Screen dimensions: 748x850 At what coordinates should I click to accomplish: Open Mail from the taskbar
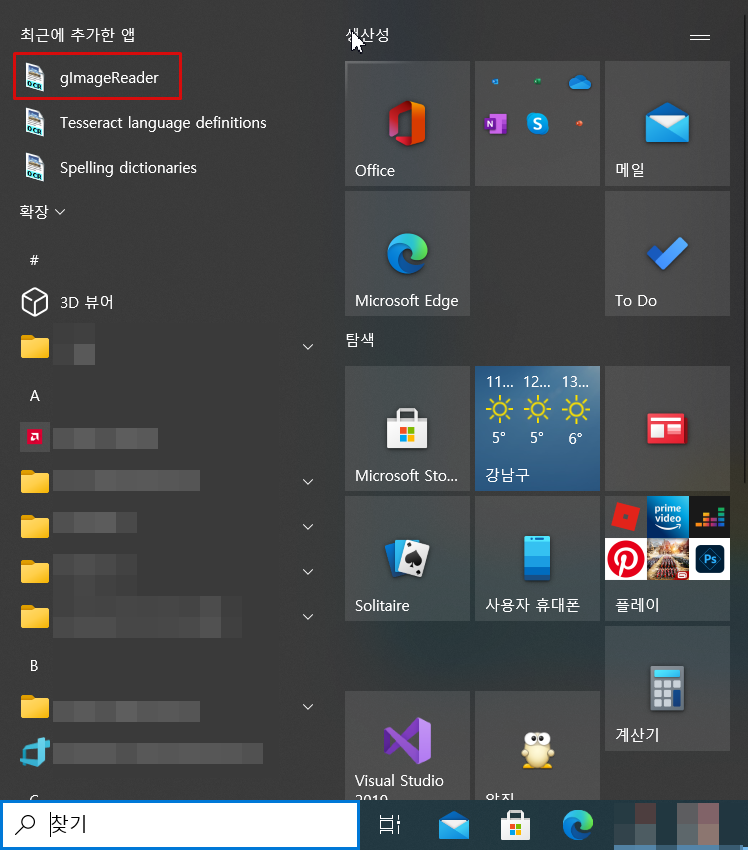454,825
